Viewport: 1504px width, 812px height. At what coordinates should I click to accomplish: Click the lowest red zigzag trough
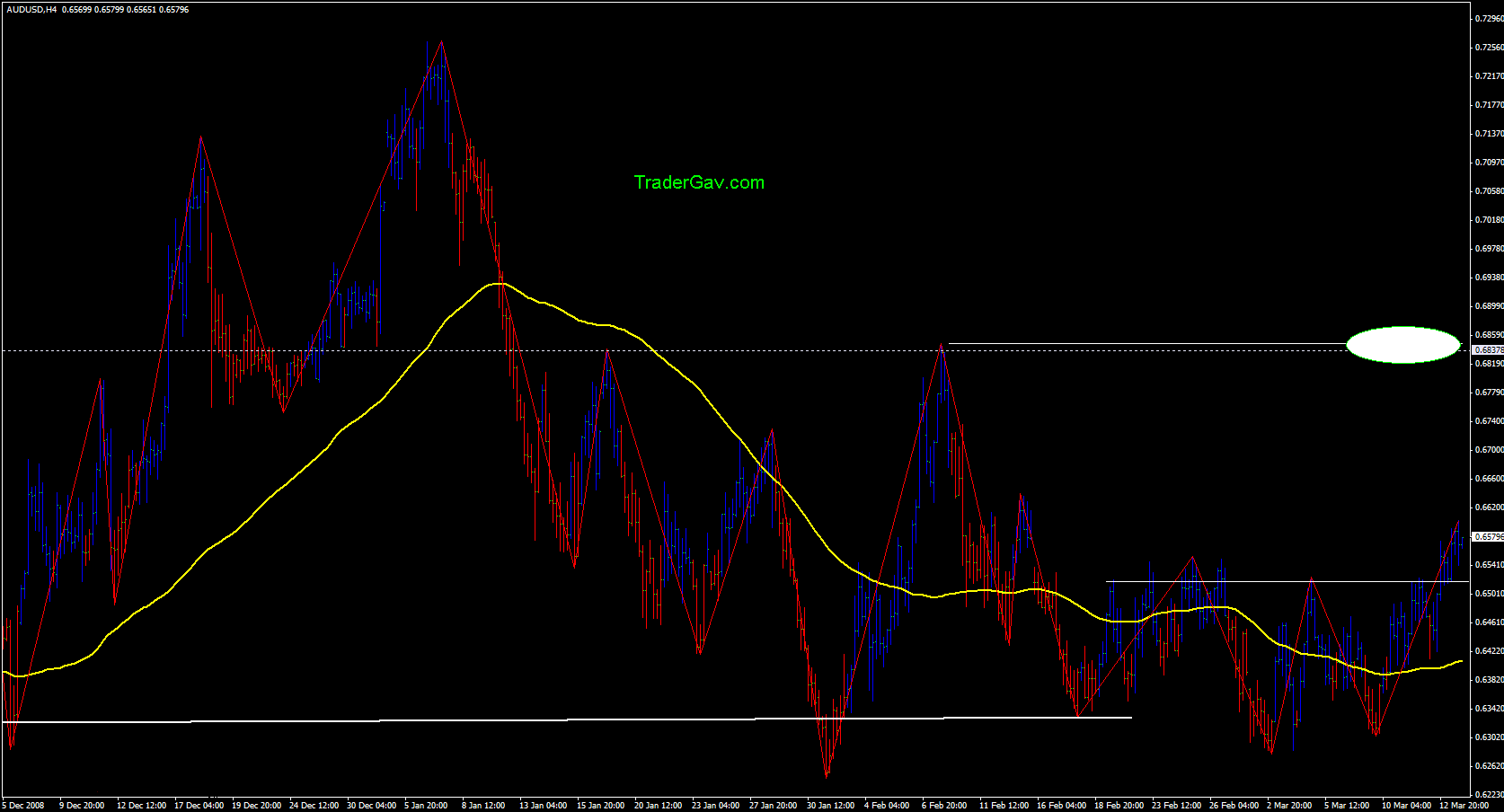(827, 775)
